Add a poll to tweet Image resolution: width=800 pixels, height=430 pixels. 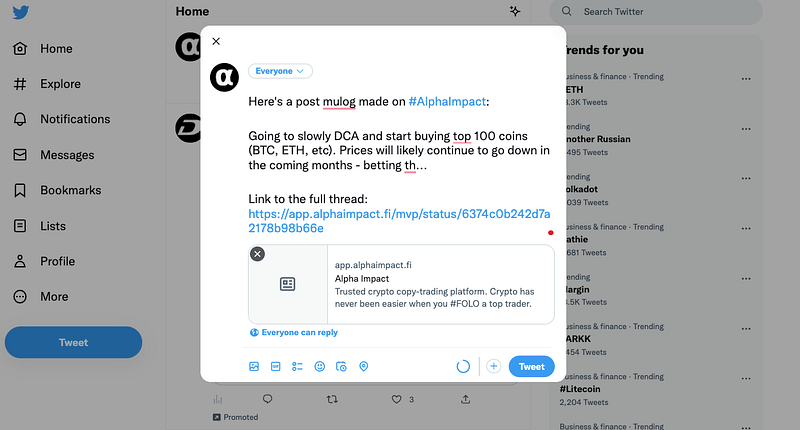297,367
